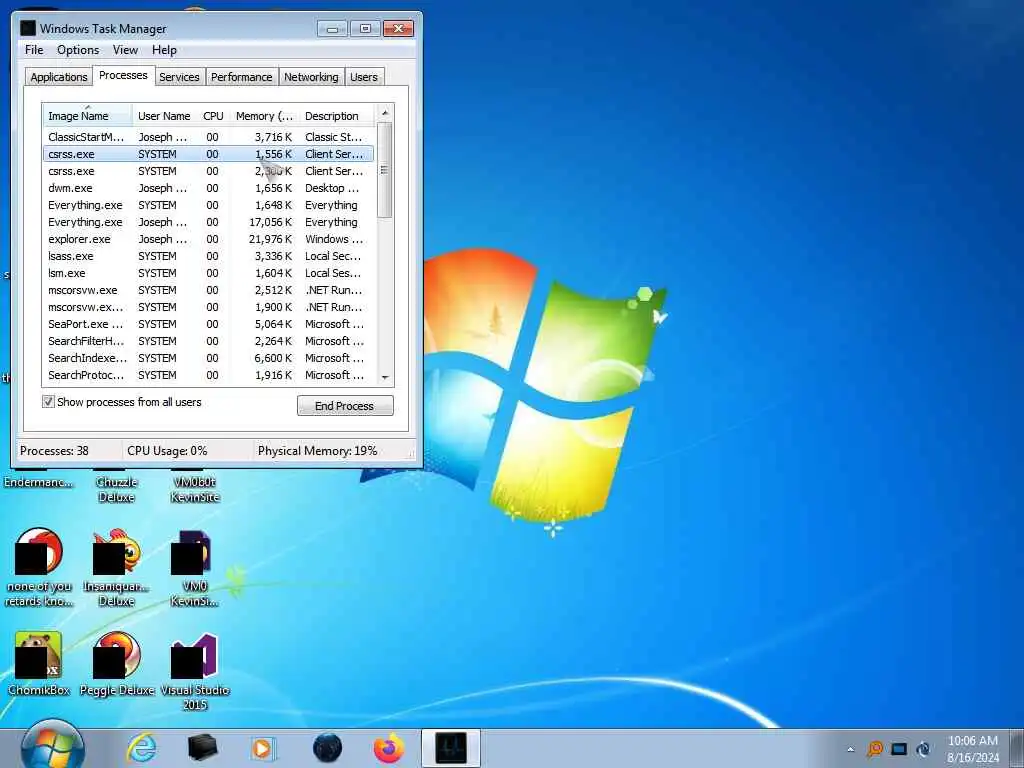
Task: Sort by CPU column header
Action: coord(213,116)
